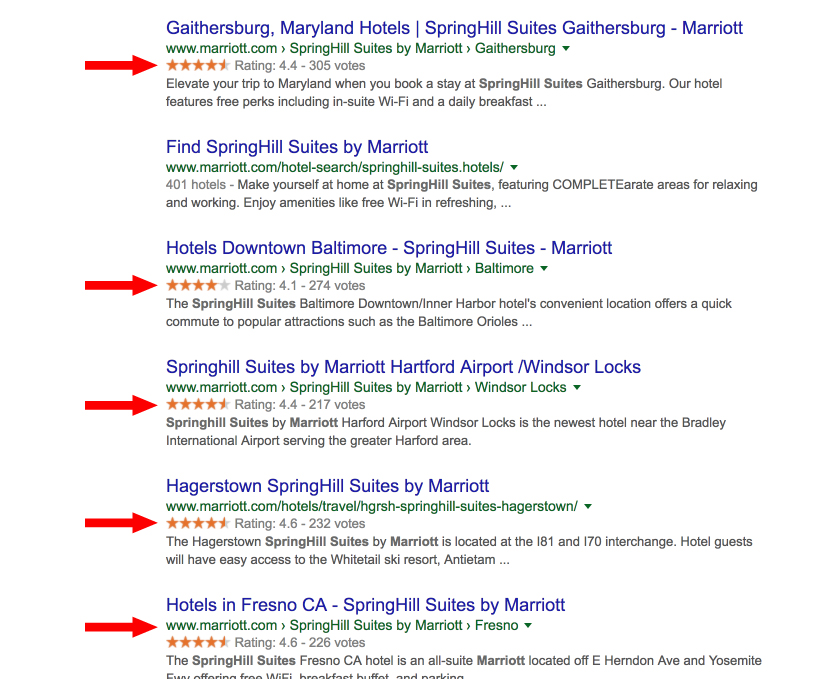Click the star rating icons for Gaithersburg result
This screenshot has height=679, width=817.
[198, 66]
